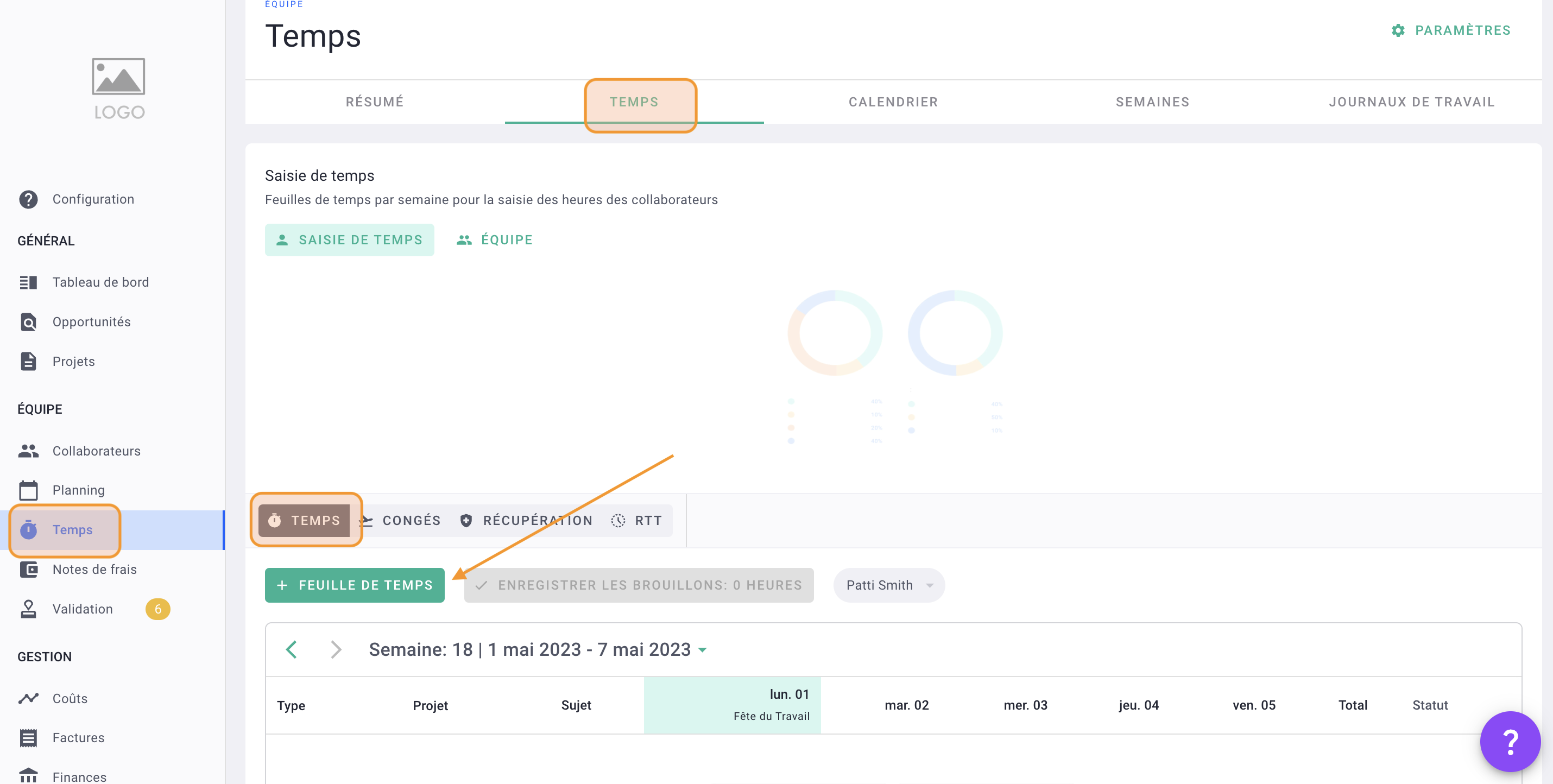Open the Planning page
The height and width of the screenshot is (784, 1553).
pyautogui.click(x=79, y=490)
